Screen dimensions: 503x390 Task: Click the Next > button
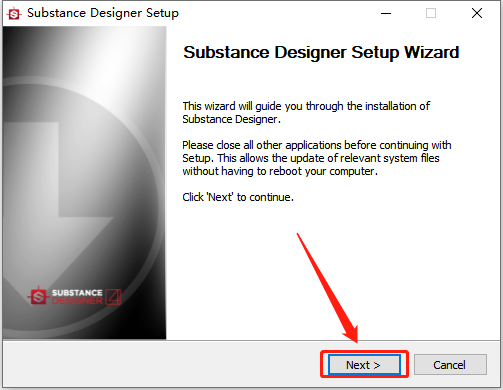tap(364, 365)
